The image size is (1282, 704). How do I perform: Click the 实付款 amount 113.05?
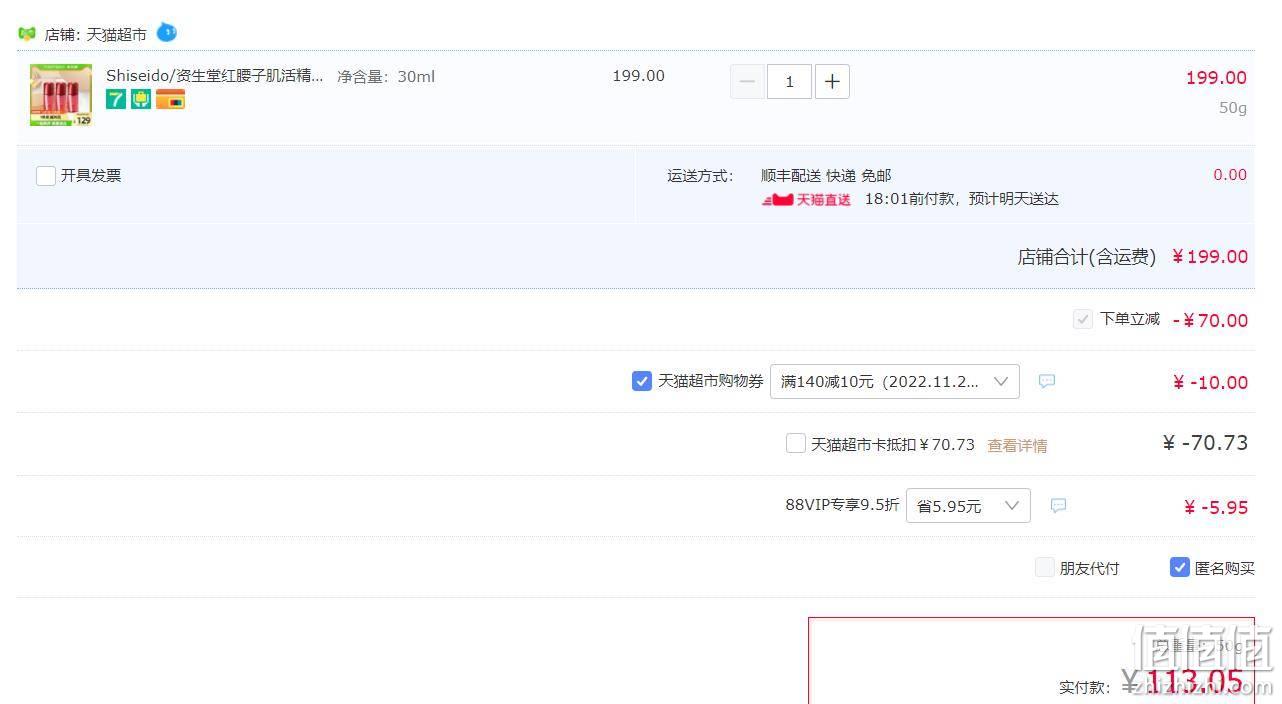pyautogui.click(x=1182, y=684)
